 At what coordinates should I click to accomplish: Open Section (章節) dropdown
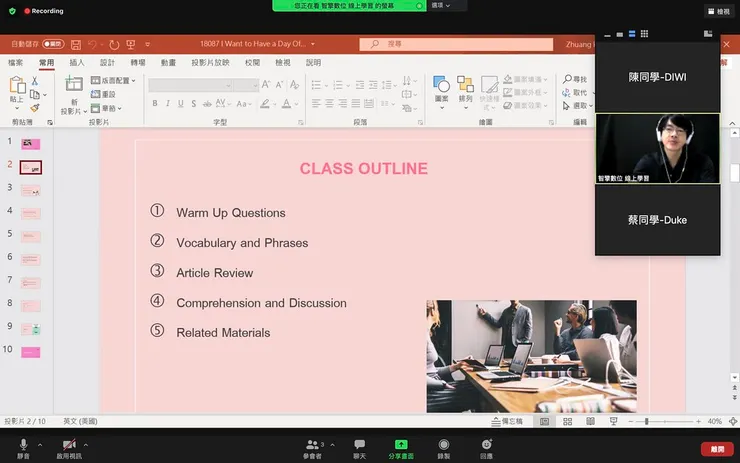point(106,108)
